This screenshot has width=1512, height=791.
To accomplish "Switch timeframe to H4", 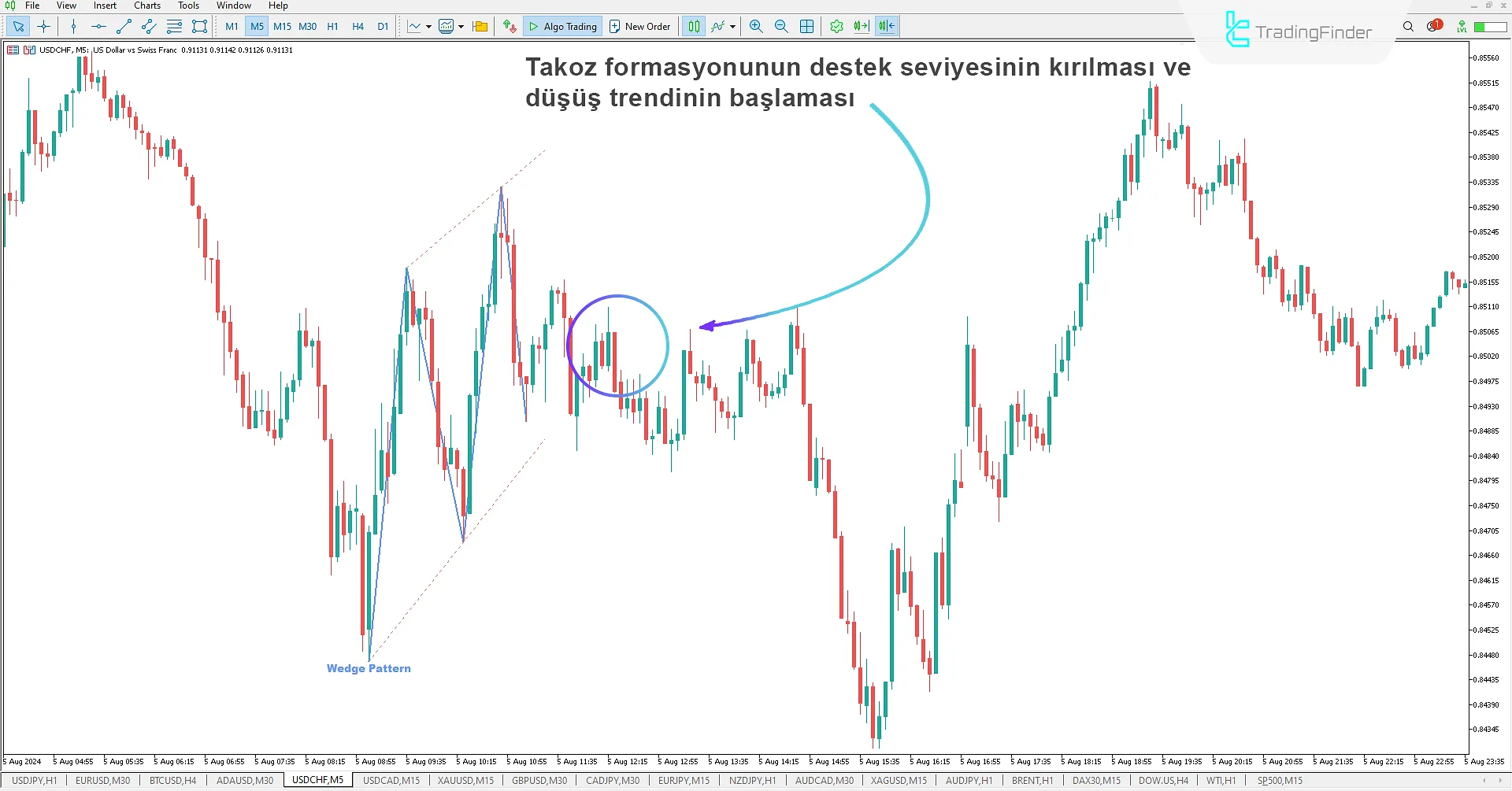I will pyautogui.click(x=358, y=26).
